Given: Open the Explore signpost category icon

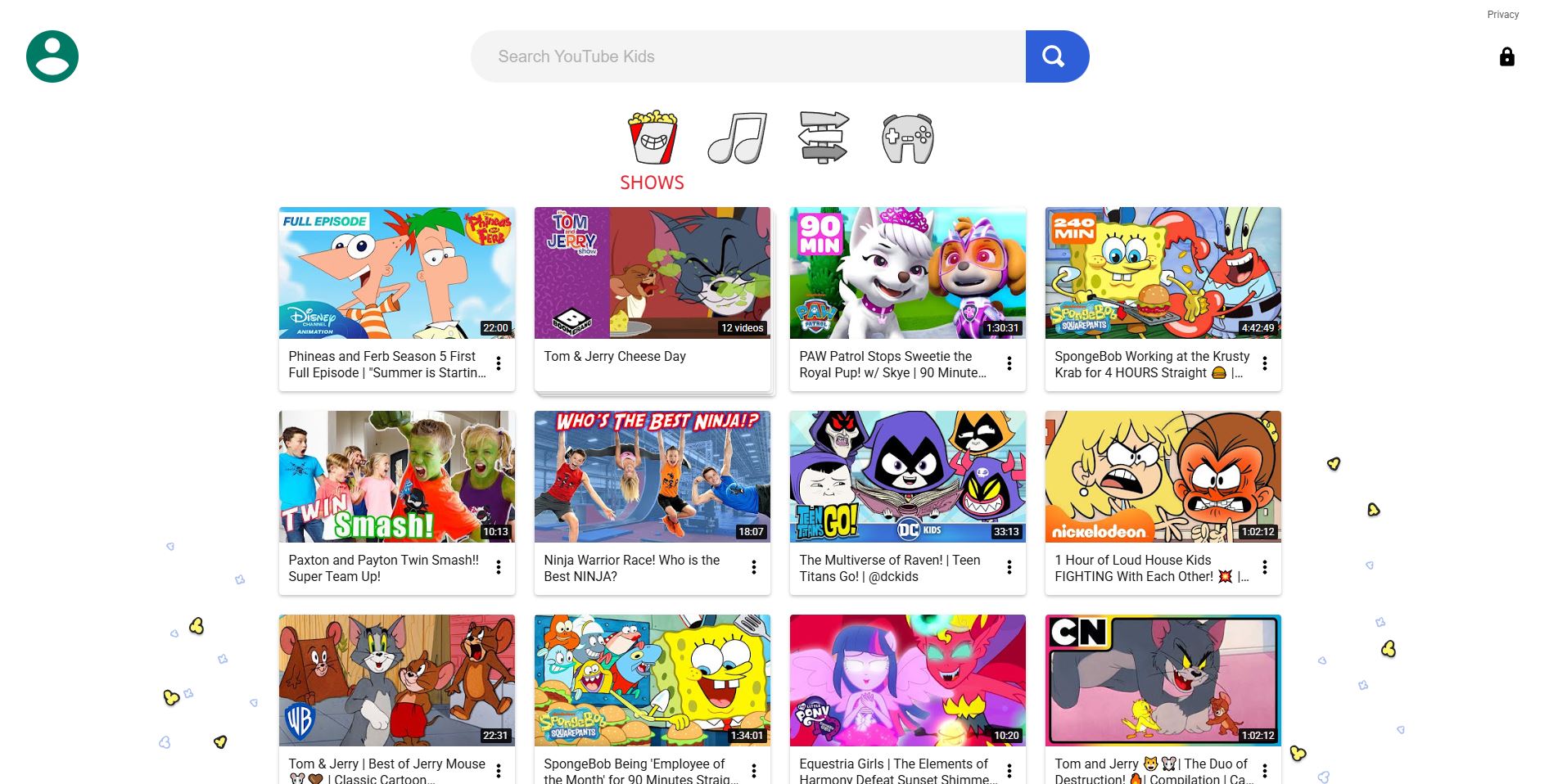Looking at the screenshot, I should point(823,137).
